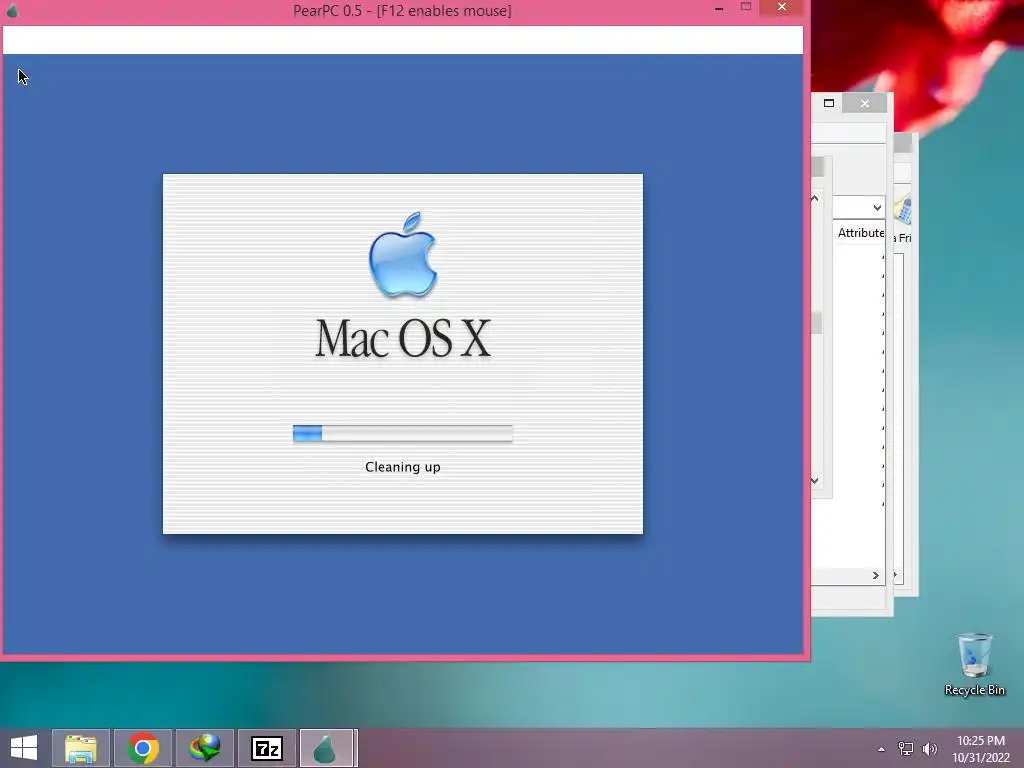Open the dropdown in the background window

click(877, 208)
